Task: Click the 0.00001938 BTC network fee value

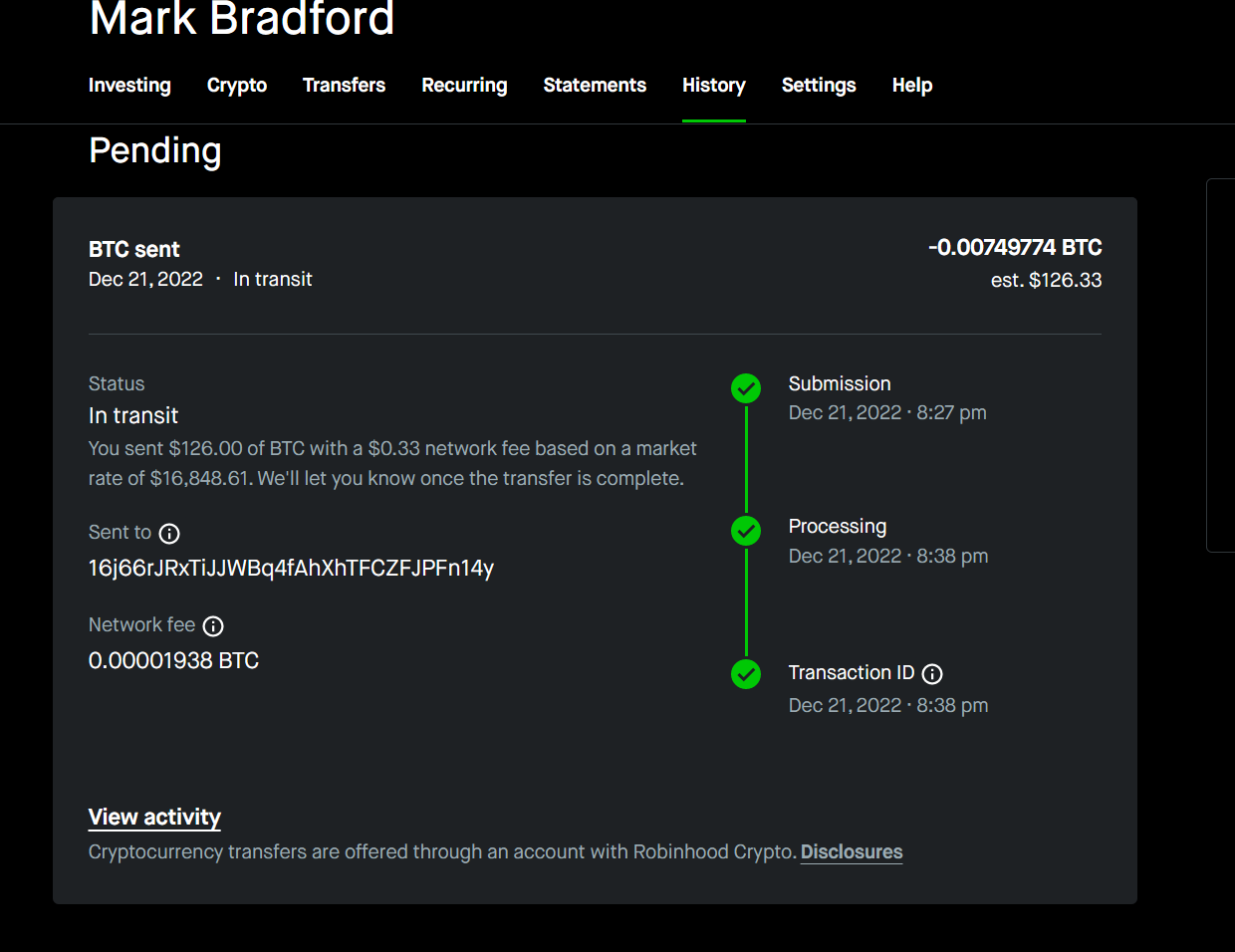Action: [173, 661]
